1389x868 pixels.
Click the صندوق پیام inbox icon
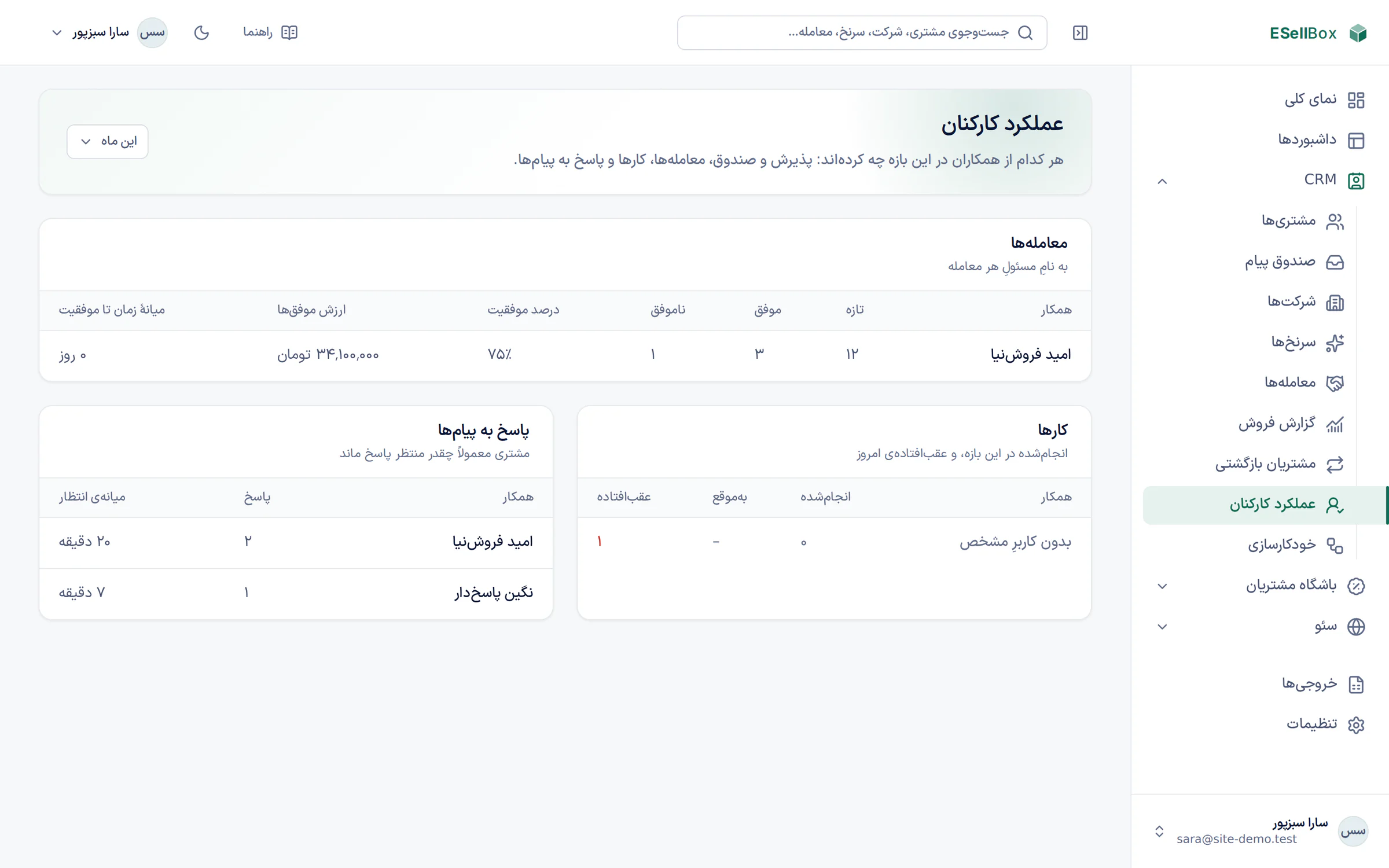pos(1335,262)
